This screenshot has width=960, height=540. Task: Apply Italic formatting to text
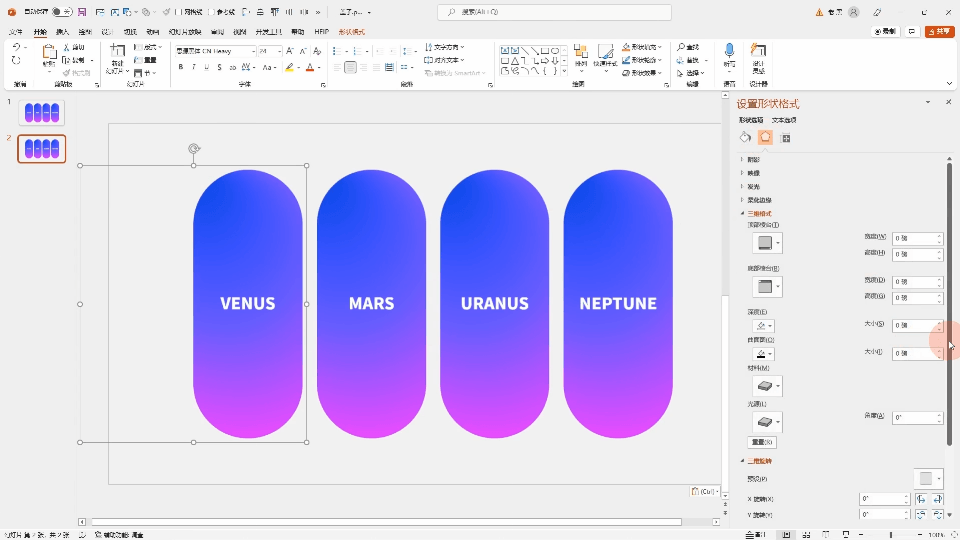194,68
